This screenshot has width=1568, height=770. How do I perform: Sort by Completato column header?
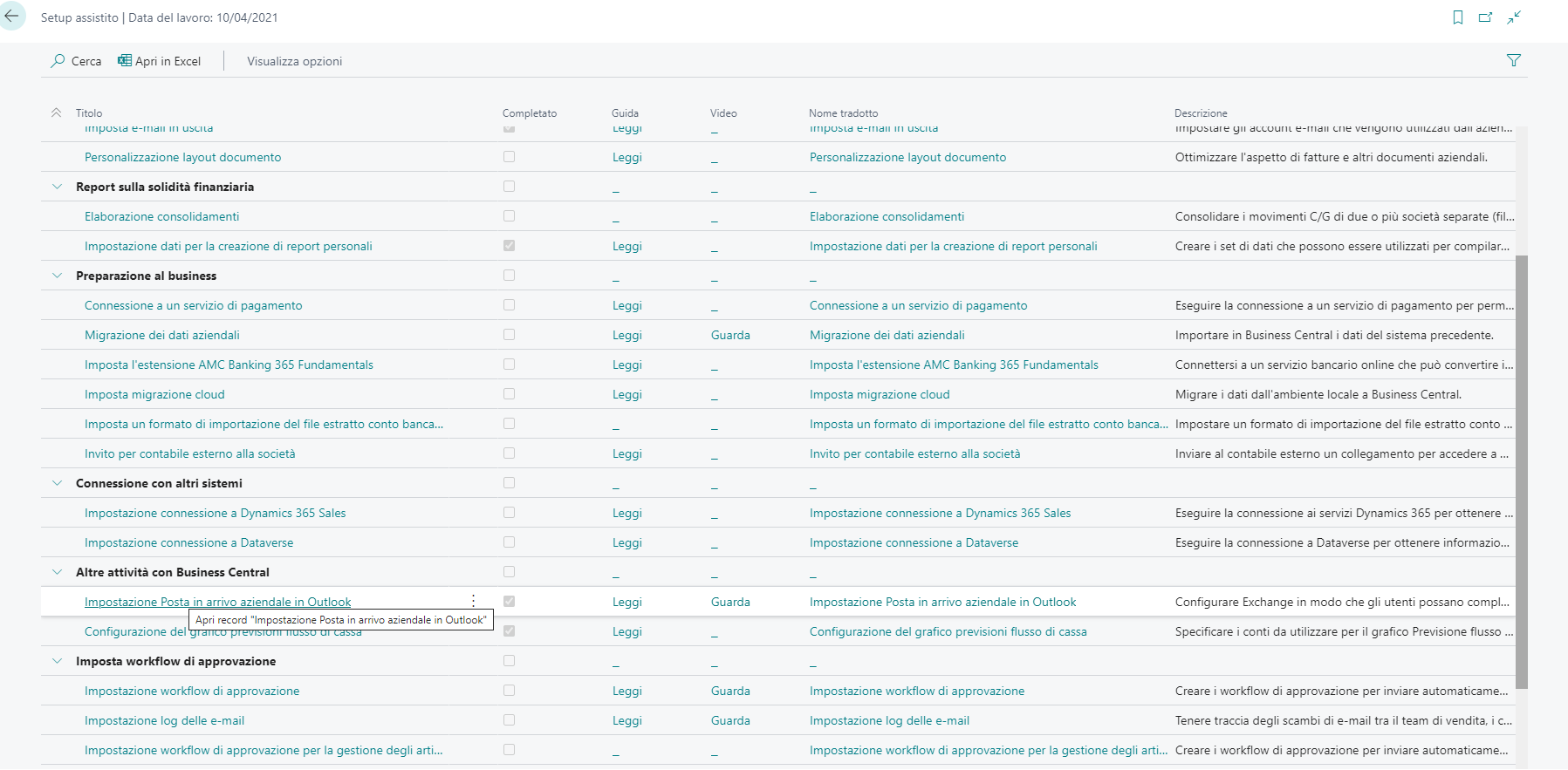pyautogui.click(x=530, y=113)
